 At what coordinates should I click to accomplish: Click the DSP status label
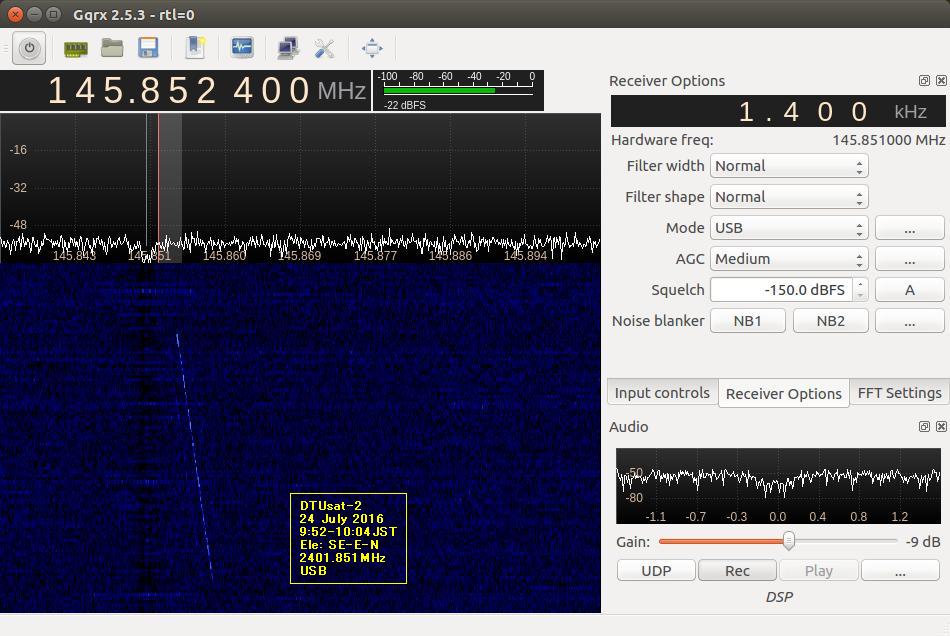pos(779,597)
